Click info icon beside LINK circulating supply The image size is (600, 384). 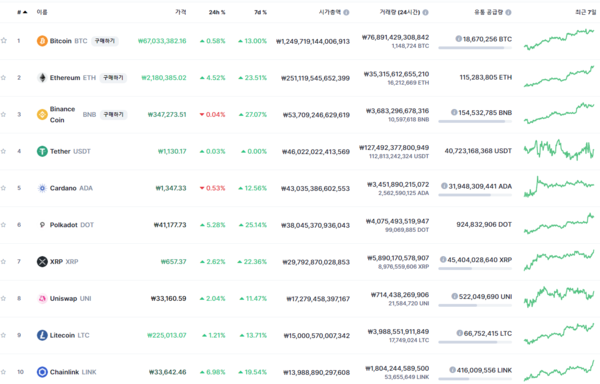click(x=452, y=370)
